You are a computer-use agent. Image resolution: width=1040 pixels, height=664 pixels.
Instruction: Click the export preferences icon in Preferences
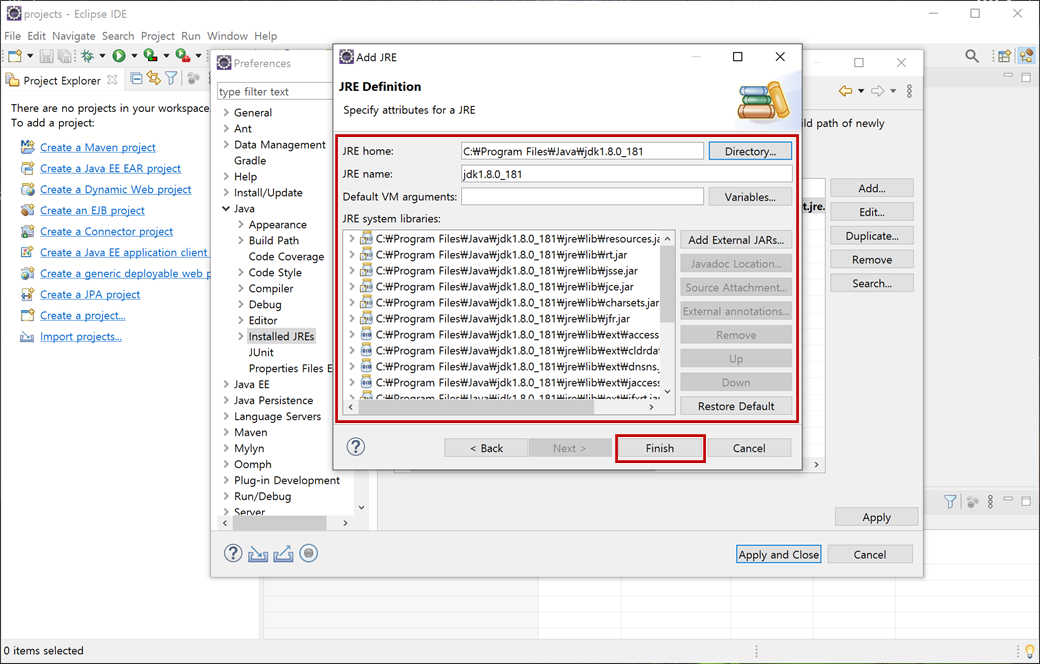point(283,553)
